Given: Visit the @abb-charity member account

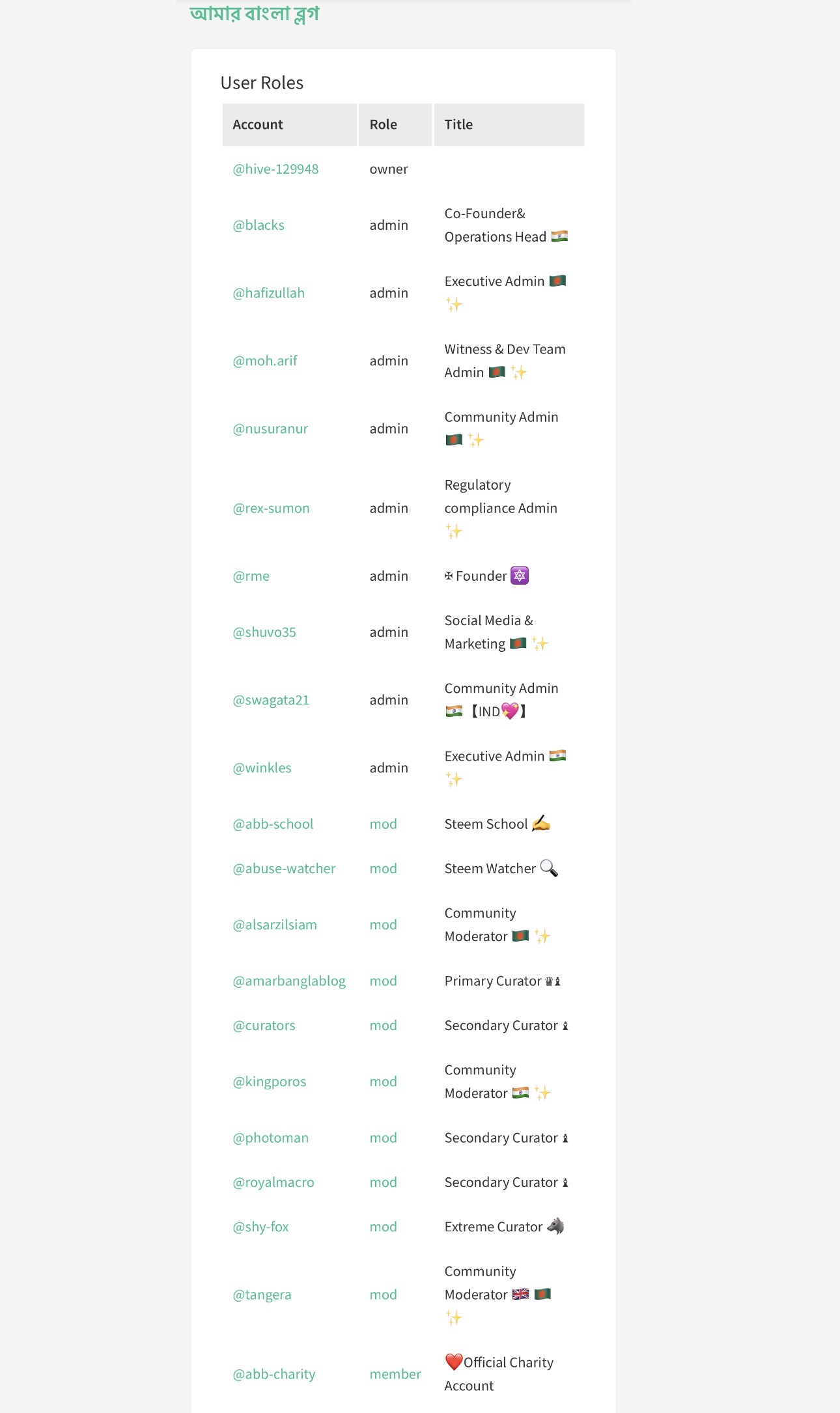Looking at the screenshot, I should tap(274, 1375).
